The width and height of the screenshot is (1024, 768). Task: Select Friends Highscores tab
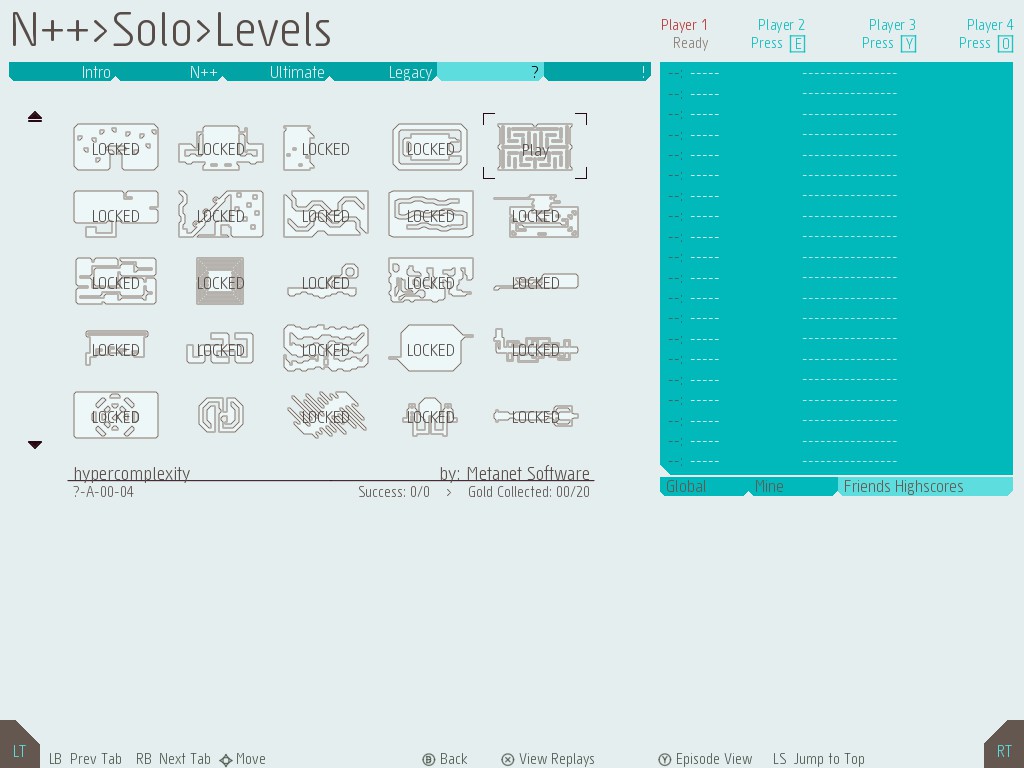pyautogui.click(x=925, y=487)
